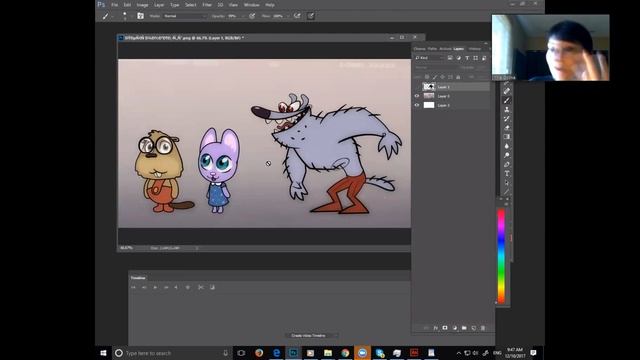
Task: Open the brush tool preset picker
Action: pyautogui.click(x=107, y=16)
